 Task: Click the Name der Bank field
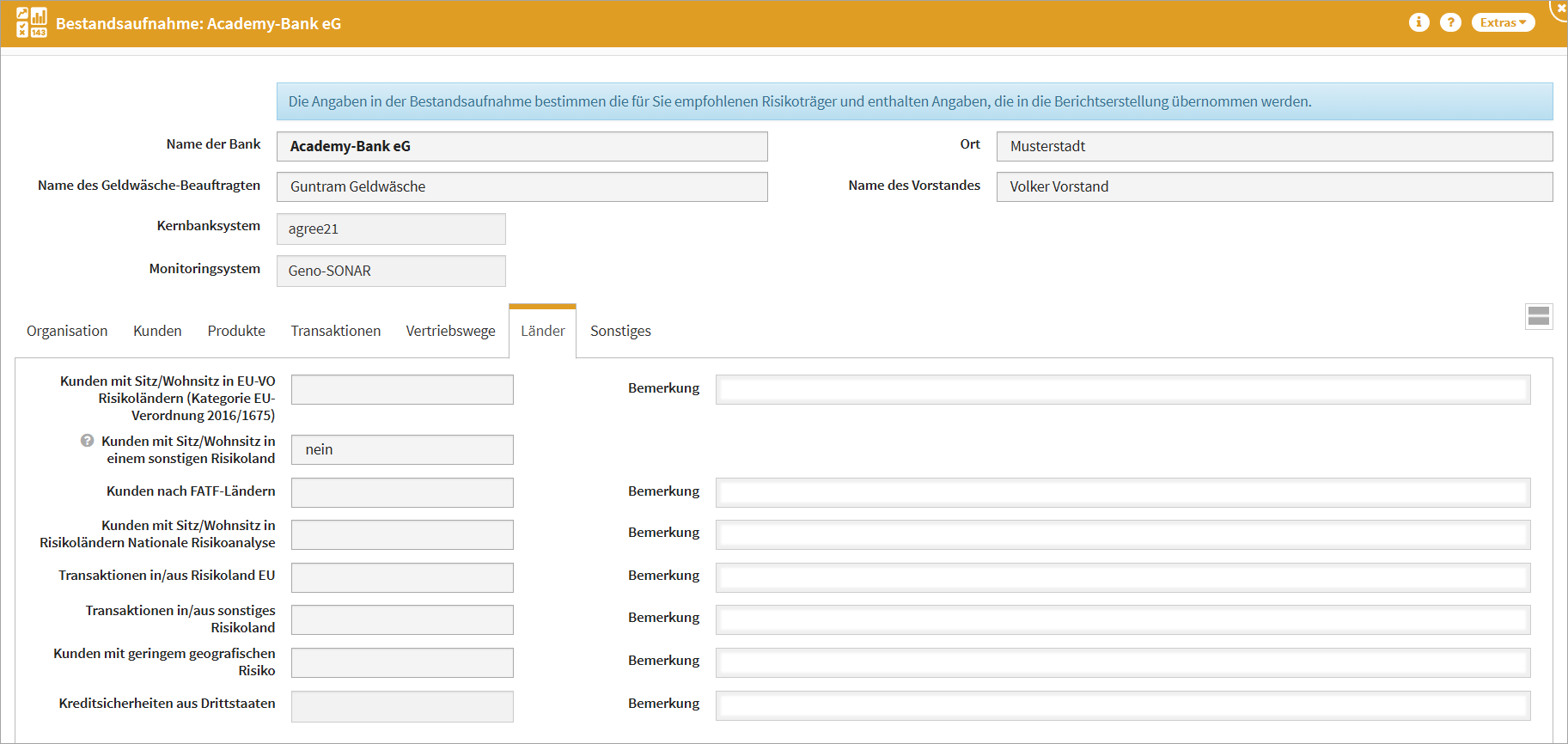coord(522,146)
